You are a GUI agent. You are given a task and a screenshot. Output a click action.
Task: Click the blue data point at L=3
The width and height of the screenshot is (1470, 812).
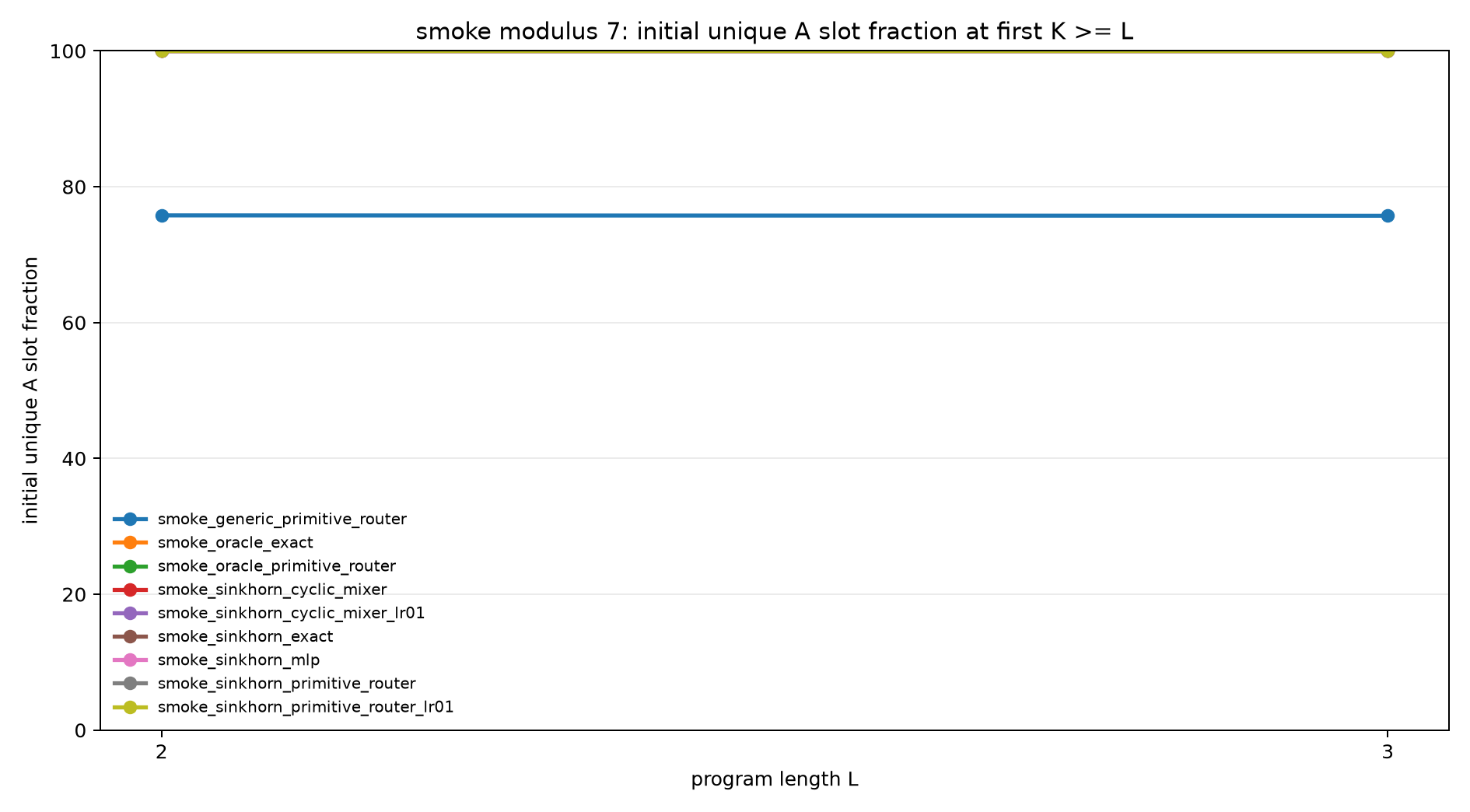1388,215
